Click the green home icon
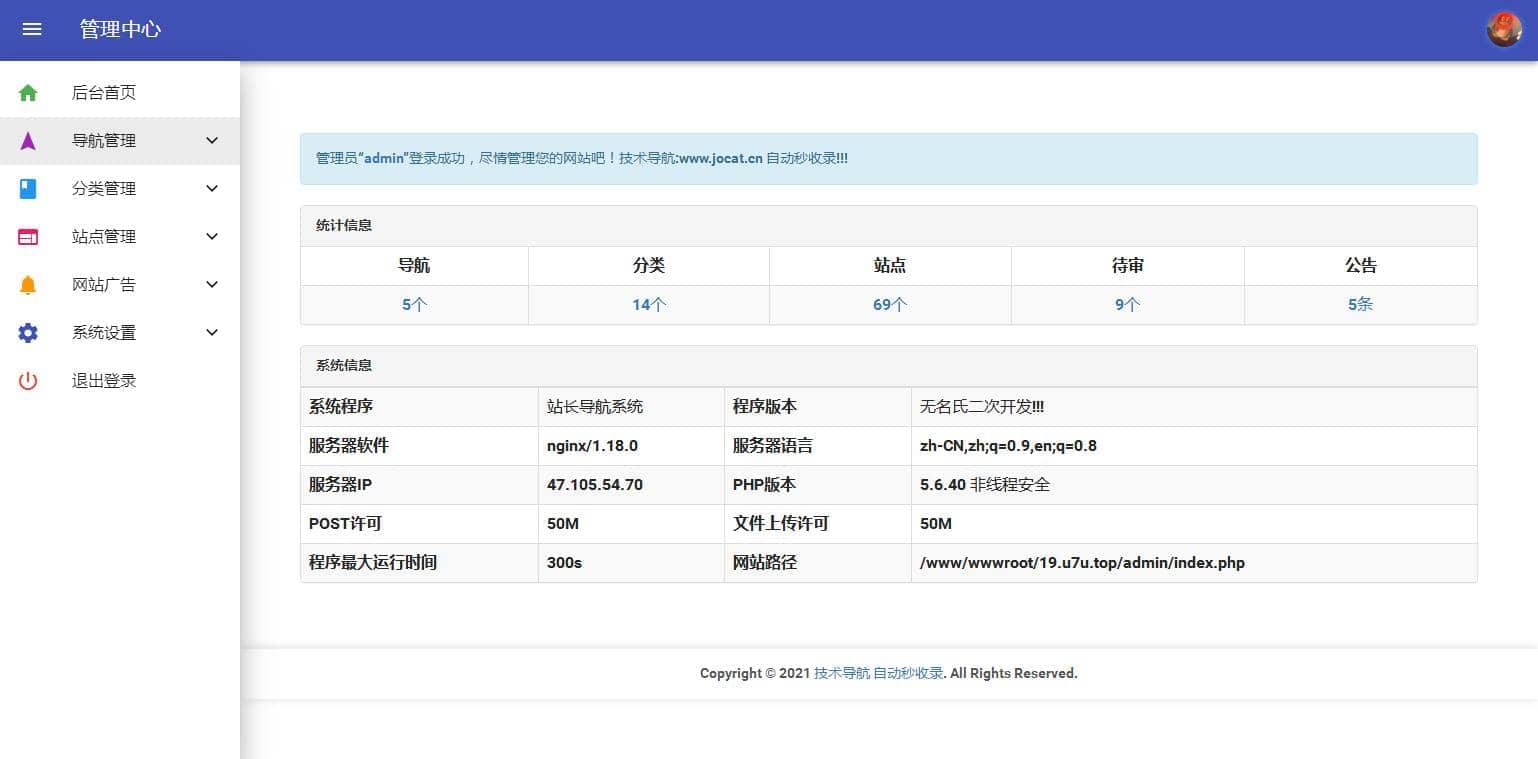The width and height of the screenshot is (1538, 759). [28, 93]
